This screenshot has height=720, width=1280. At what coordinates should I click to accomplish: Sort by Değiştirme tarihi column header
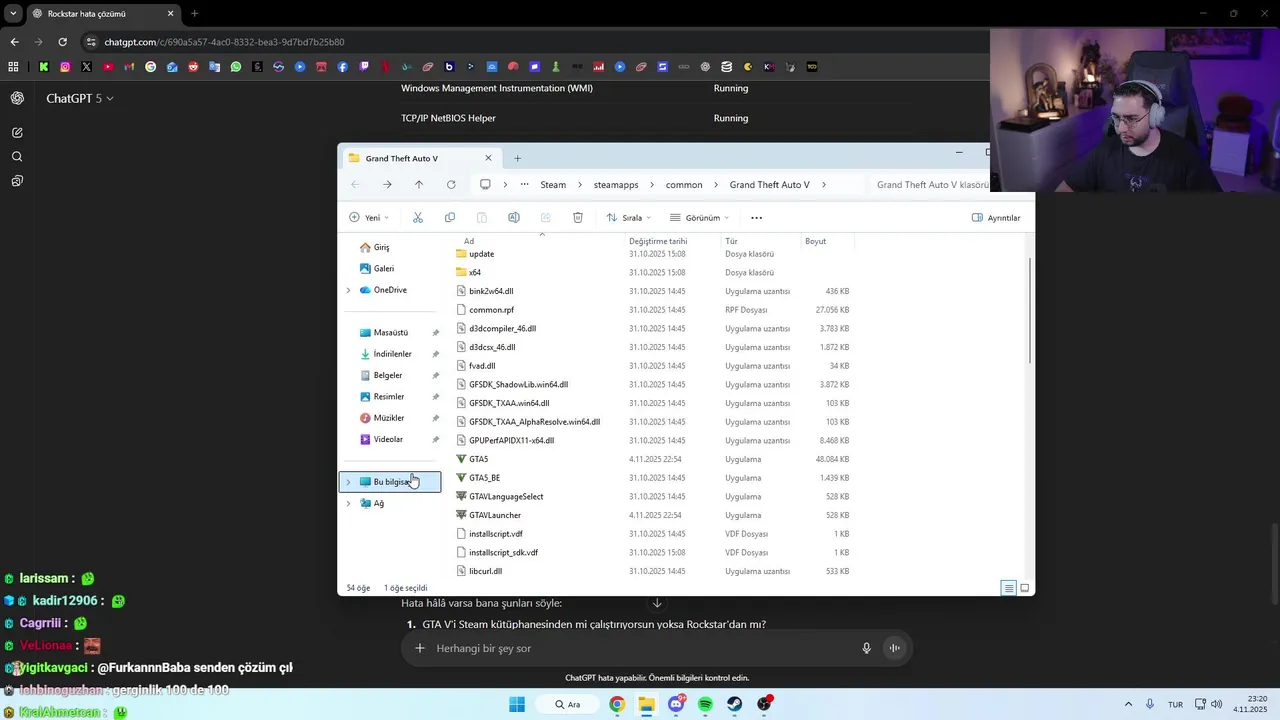click(x=658, y=241)
